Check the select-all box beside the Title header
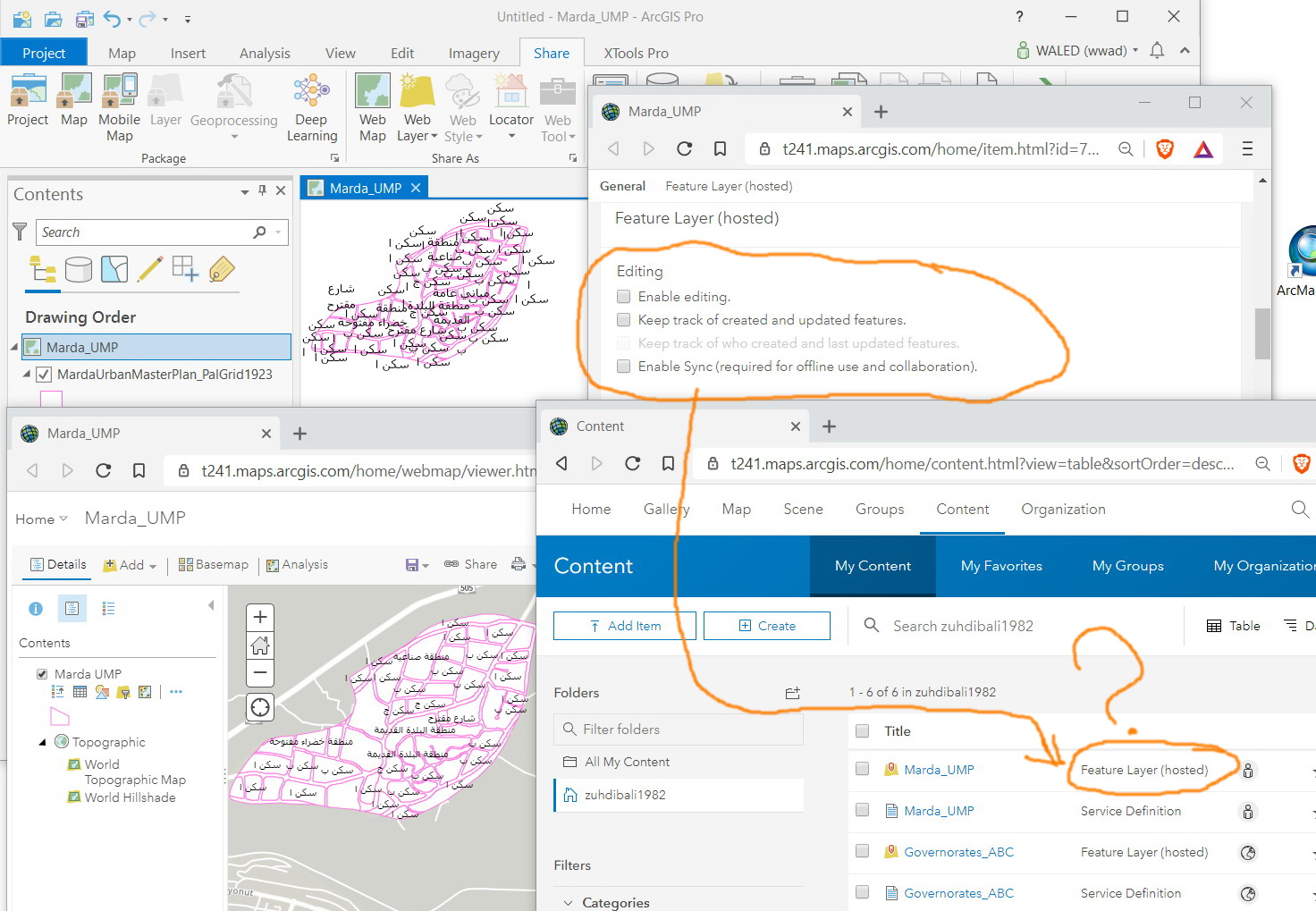This screenshot has width=1316, height=911. (863, 731)
